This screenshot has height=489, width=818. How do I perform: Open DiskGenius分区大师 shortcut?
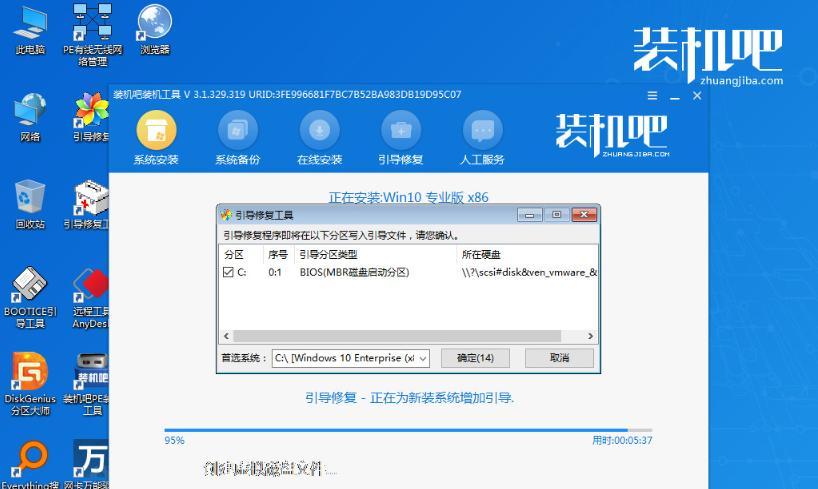pyautogui.click(x=30, y=385)
